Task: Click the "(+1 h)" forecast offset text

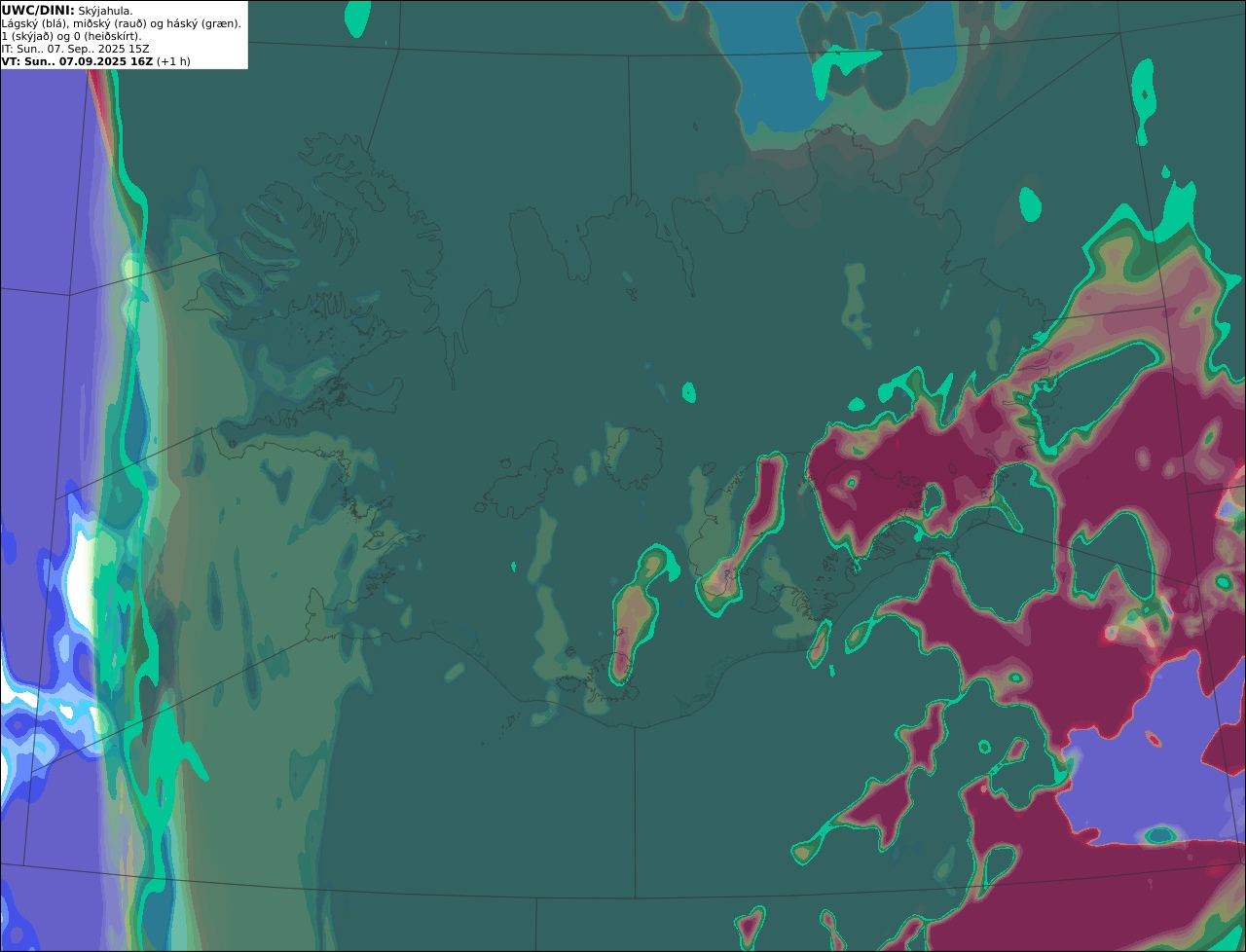Action: coord(173,60)
